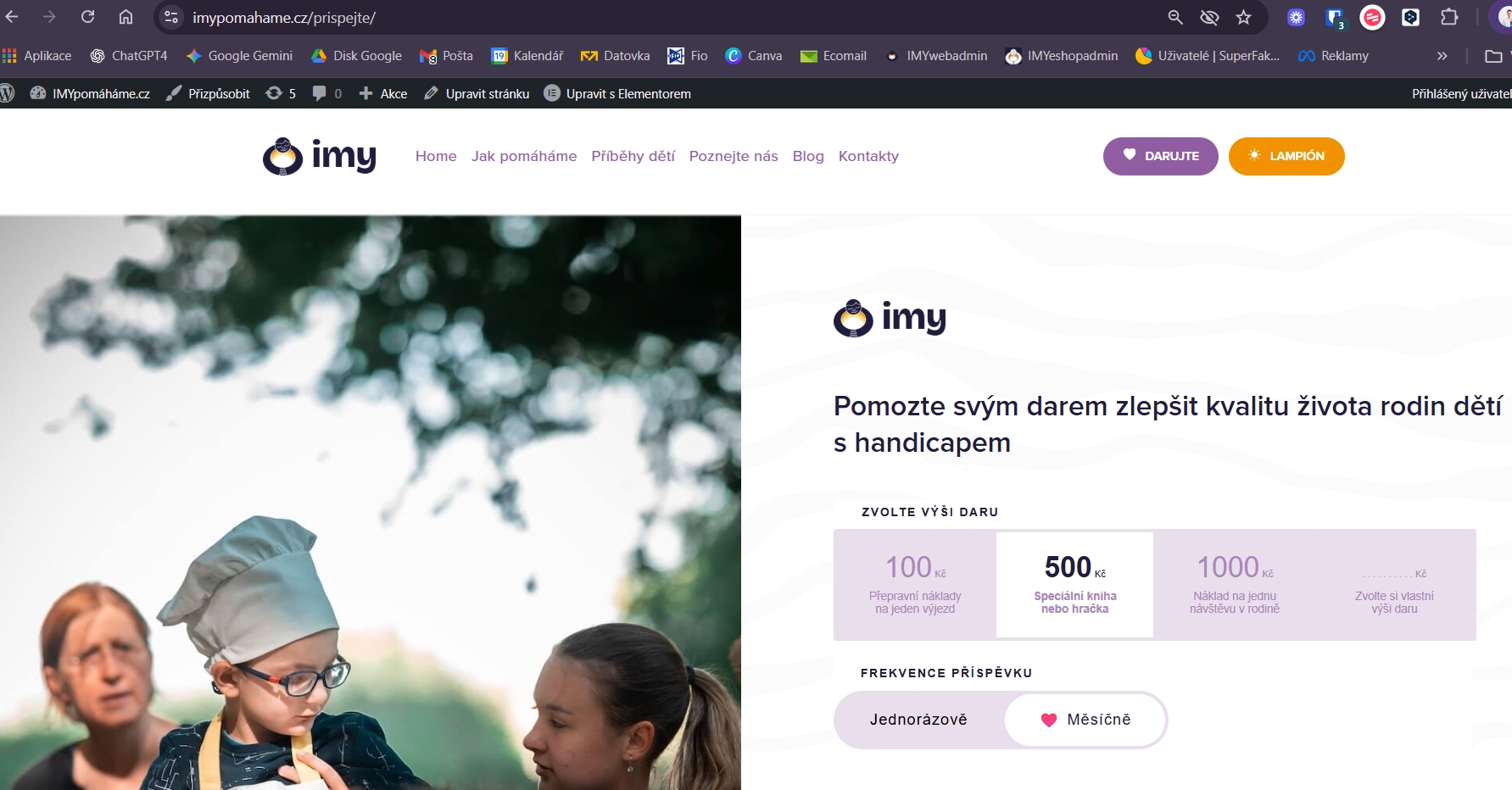
Task: Go to the Home navigation link
Action: point(436,156)
